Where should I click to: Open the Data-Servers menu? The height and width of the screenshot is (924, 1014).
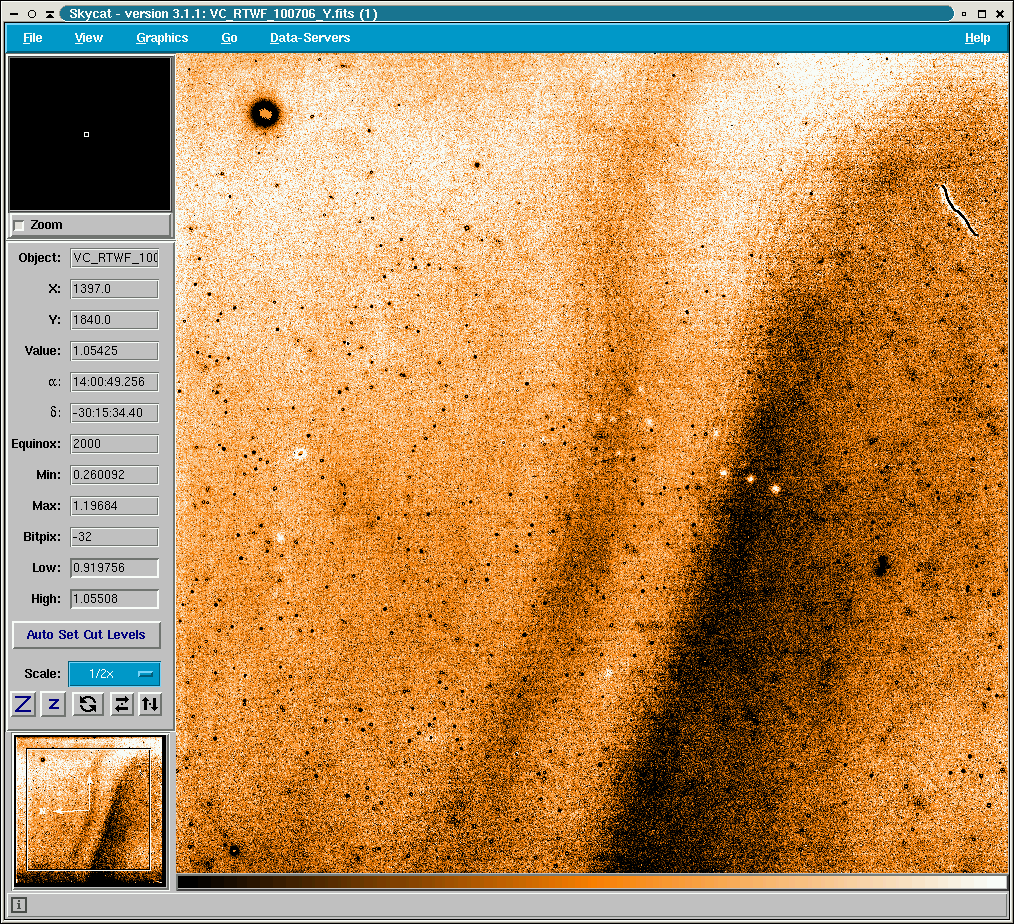[310, 38]
